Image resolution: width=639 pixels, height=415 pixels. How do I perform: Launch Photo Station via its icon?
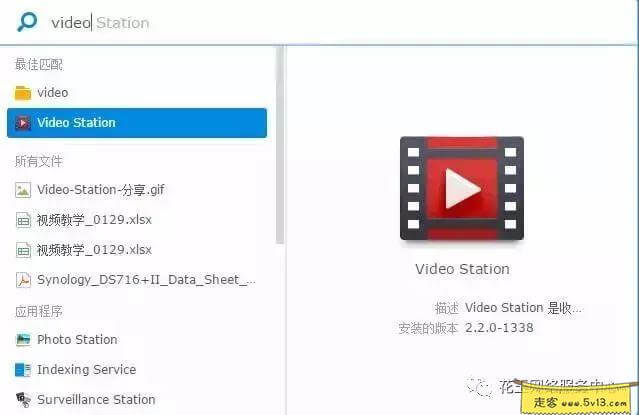pyautogui.click(x=23, y=340)
